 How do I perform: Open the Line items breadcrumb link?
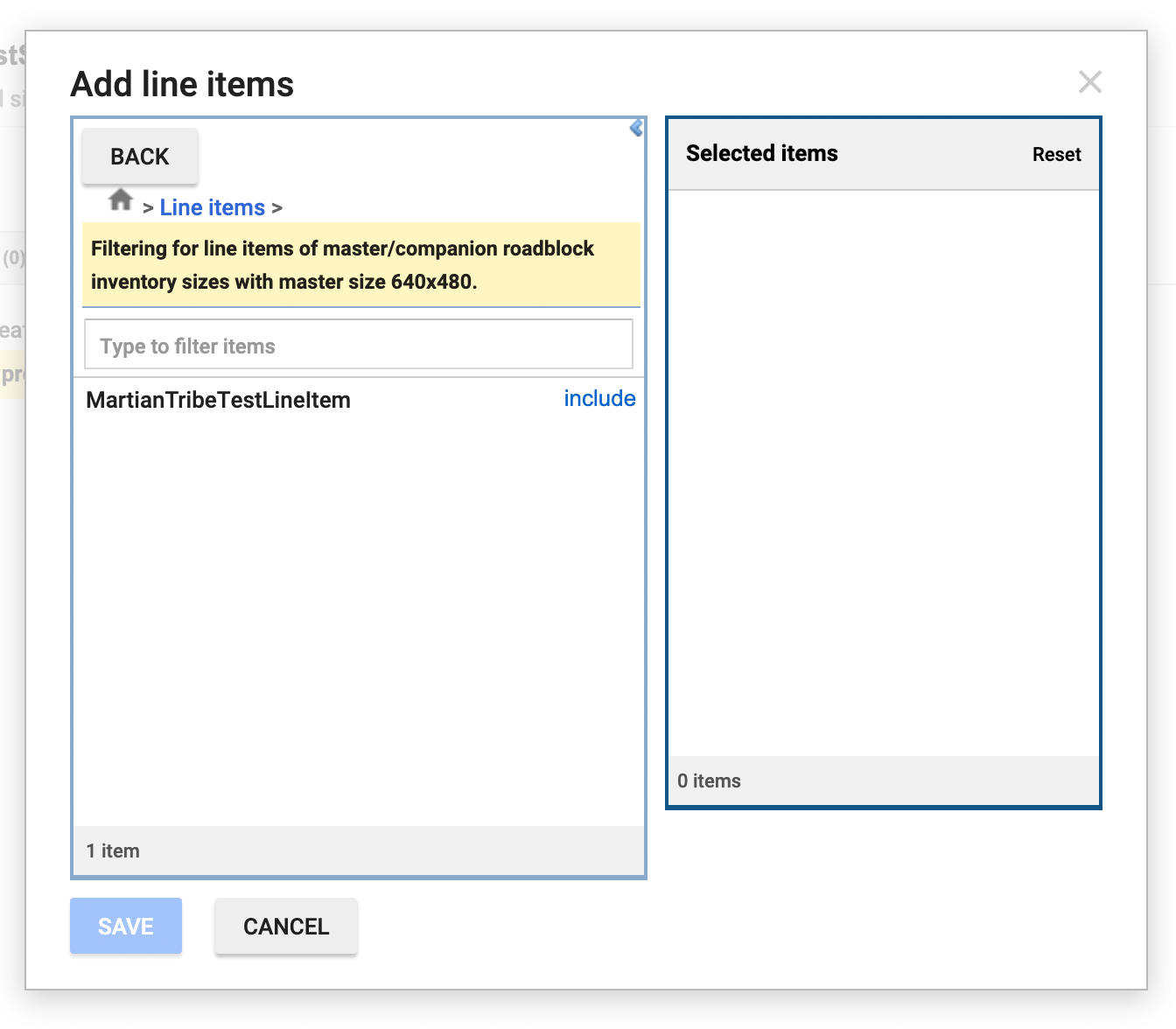(x=212, y=207)
